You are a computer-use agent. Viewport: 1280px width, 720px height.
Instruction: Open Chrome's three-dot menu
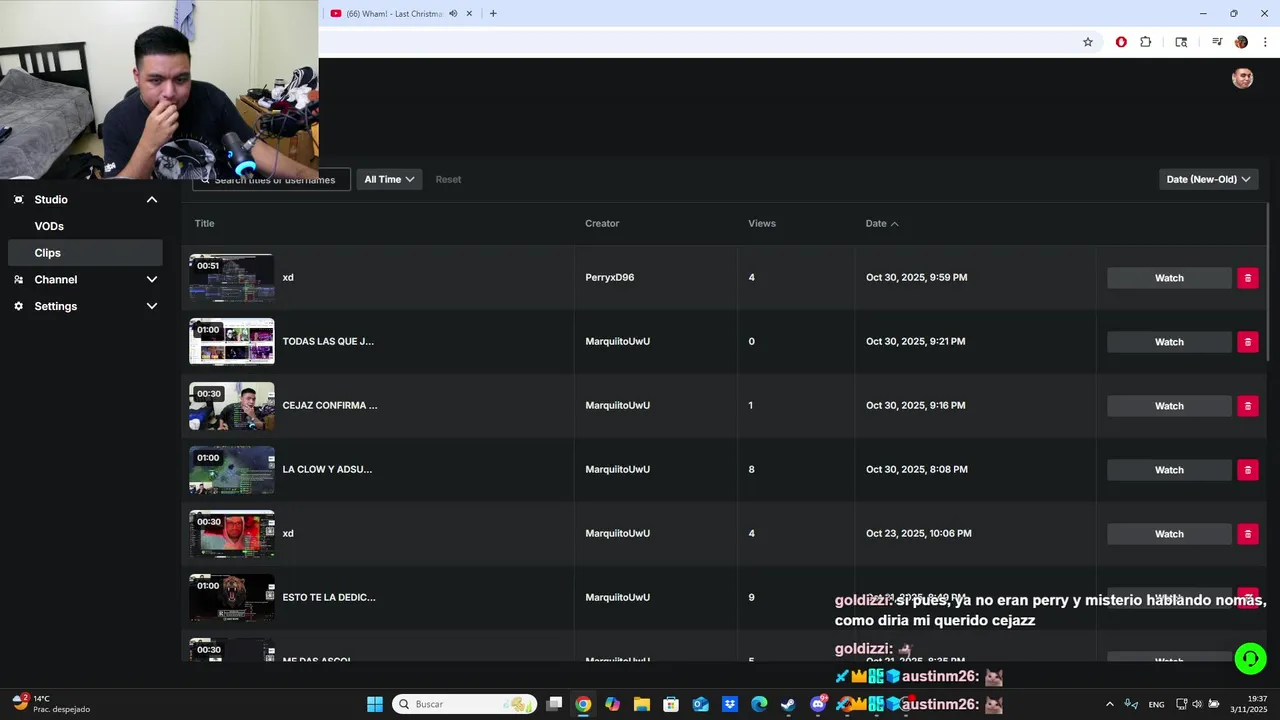point(1265,42)
